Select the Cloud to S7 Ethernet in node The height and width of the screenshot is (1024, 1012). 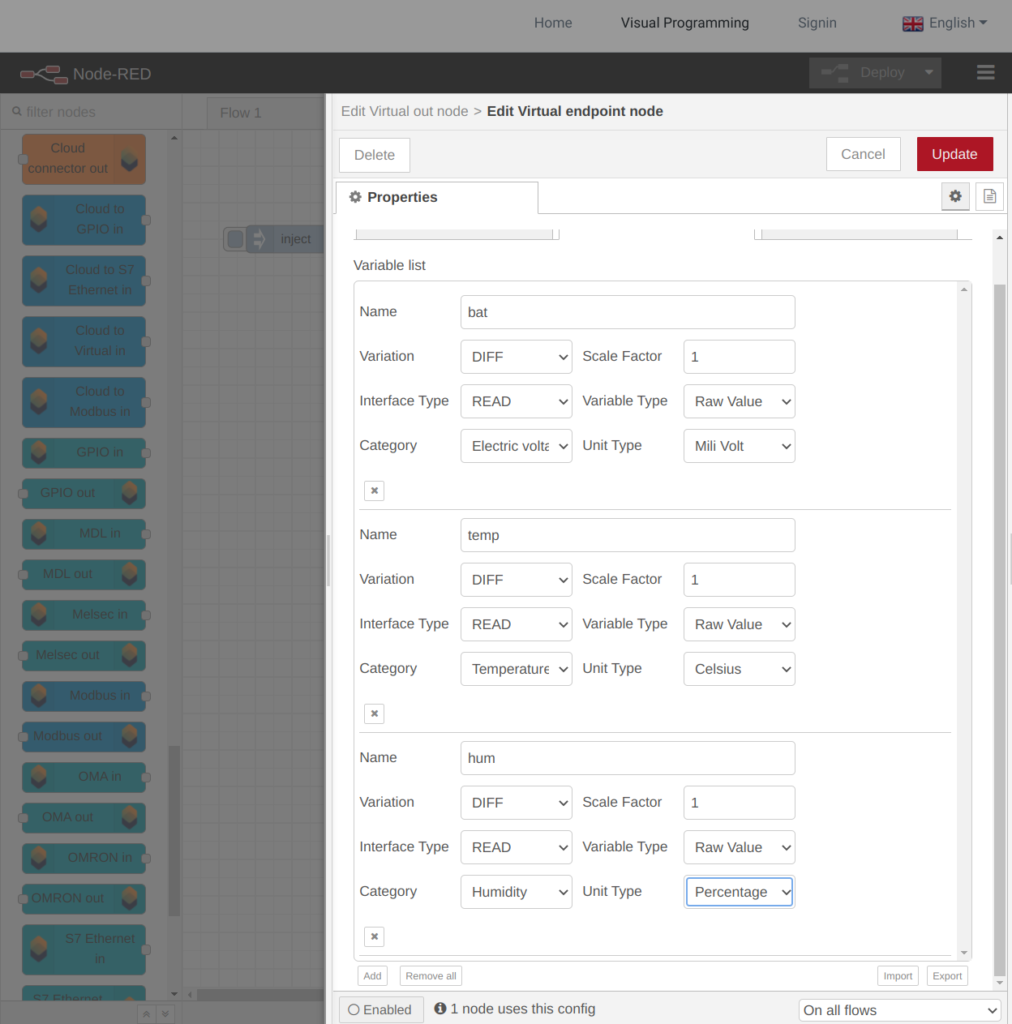(x=84, y=280)
